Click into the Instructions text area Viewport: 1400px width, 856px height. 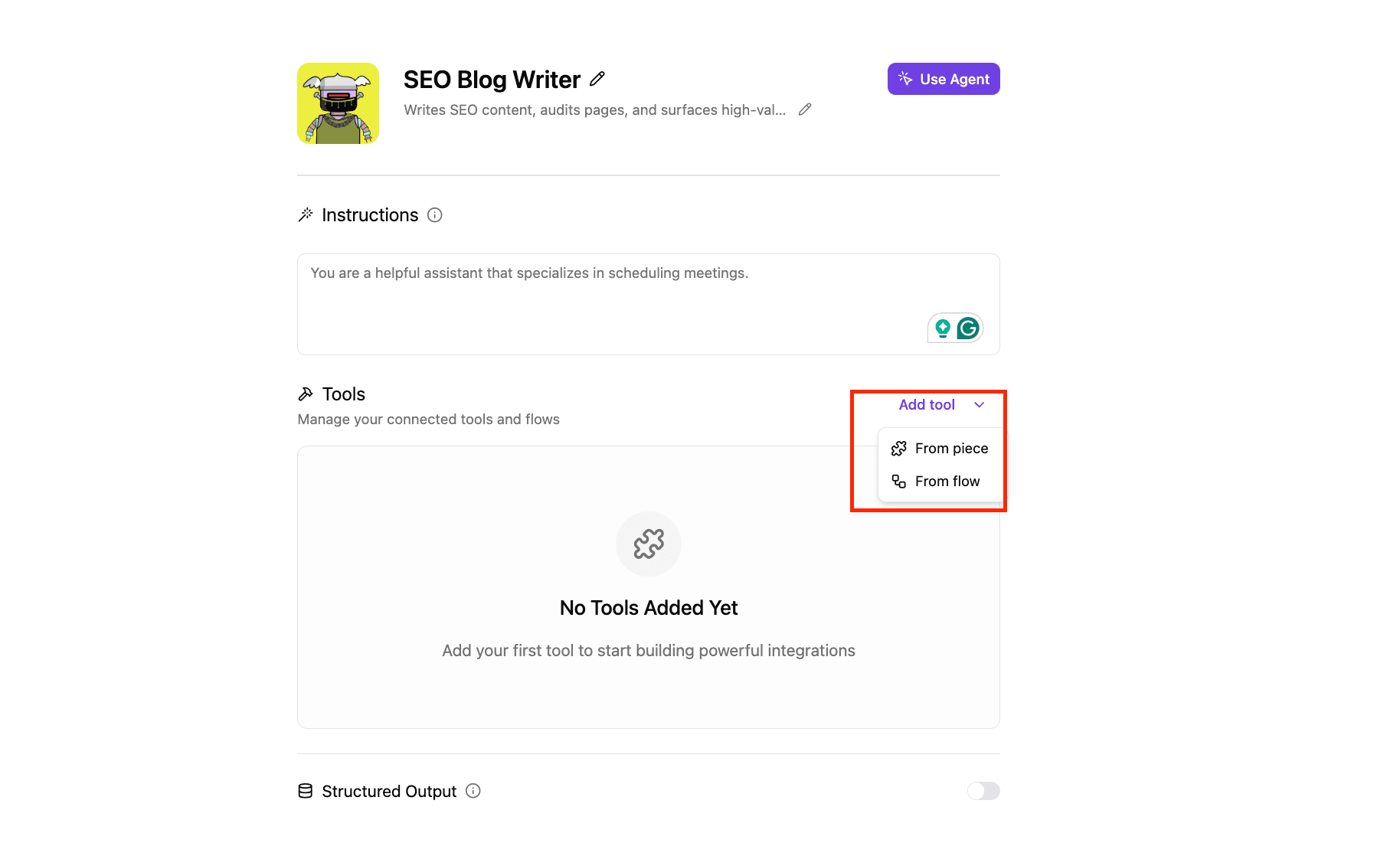click(649, 304)
